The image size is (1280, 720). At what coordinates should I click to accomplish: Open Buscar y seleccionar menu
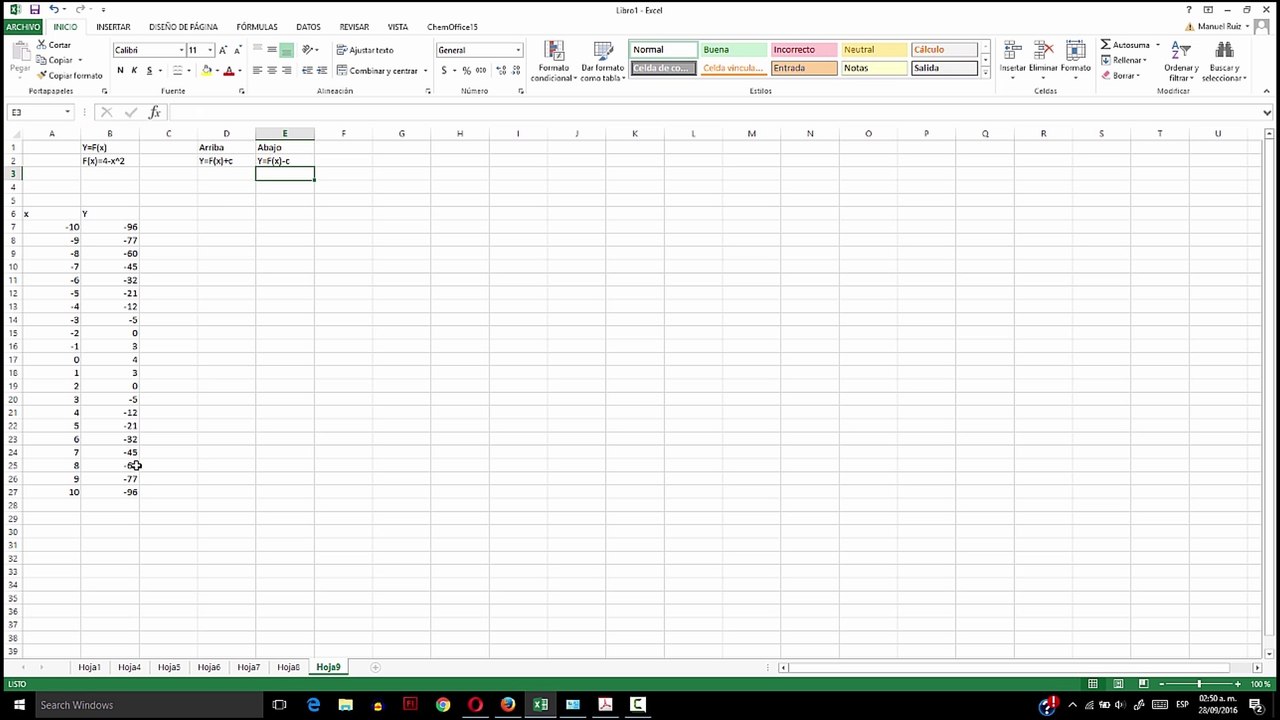tap(1224, 62)
